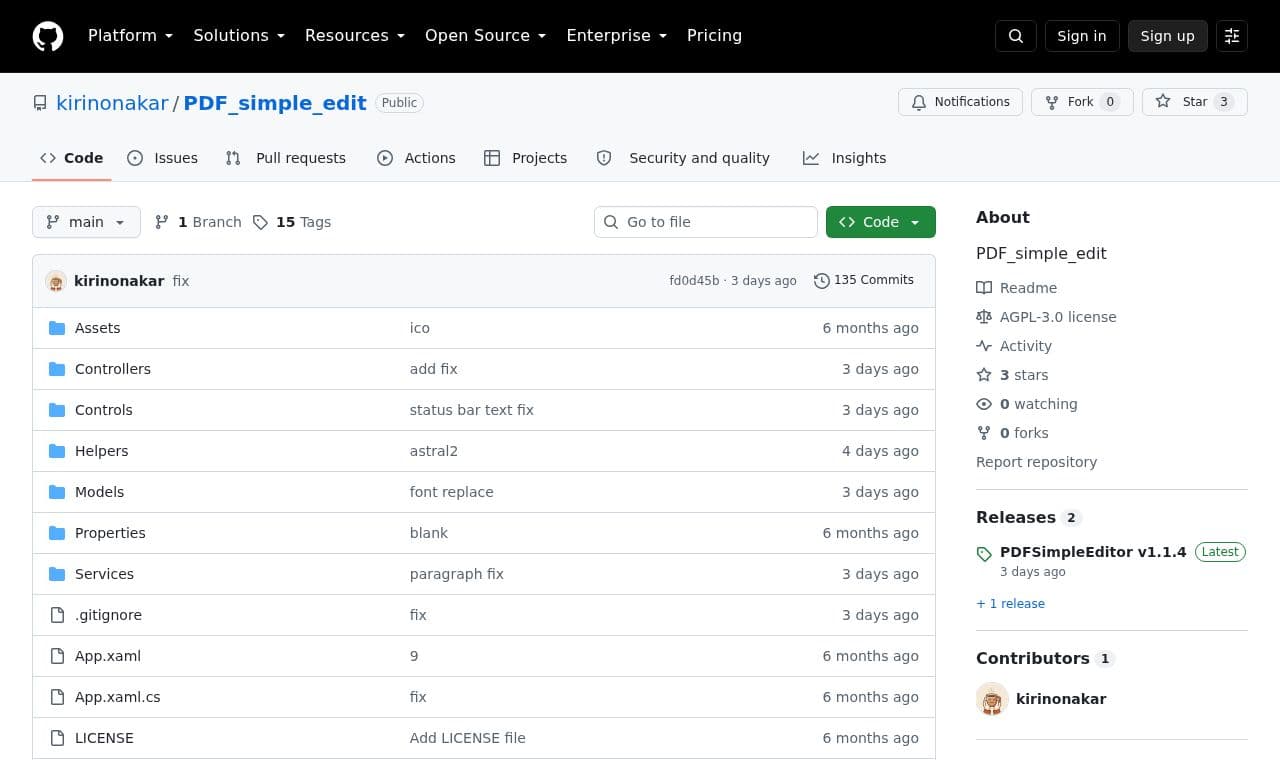Open the green Code dropdown button
Screen dimensions: 1280x760
pyautogui.click(x=881, y=222)
